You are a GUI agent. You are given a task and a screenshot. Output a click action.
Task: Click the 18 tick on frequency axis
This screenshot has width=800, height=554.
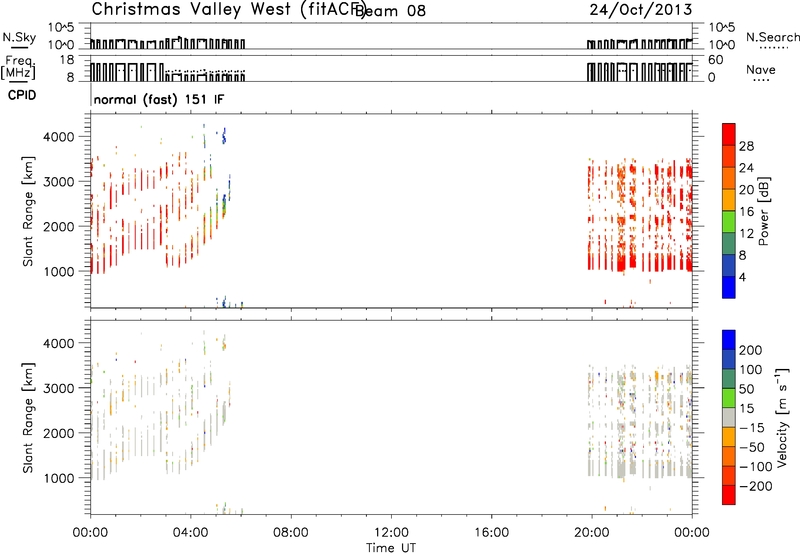click(x=67, y=60)
